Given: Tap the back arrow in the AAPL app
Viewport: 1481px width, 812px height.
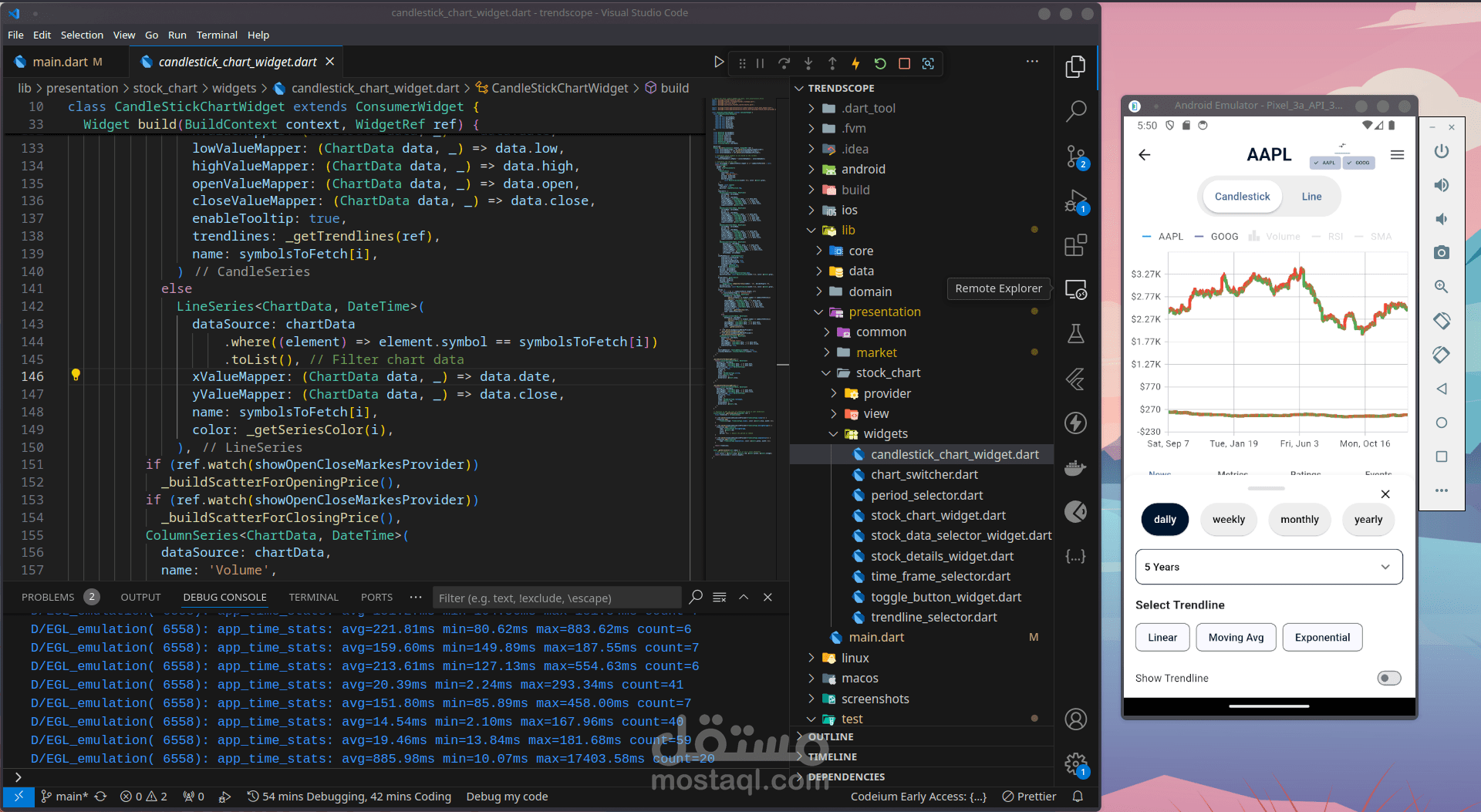Looking at the screenshot, I should 1145,155.
